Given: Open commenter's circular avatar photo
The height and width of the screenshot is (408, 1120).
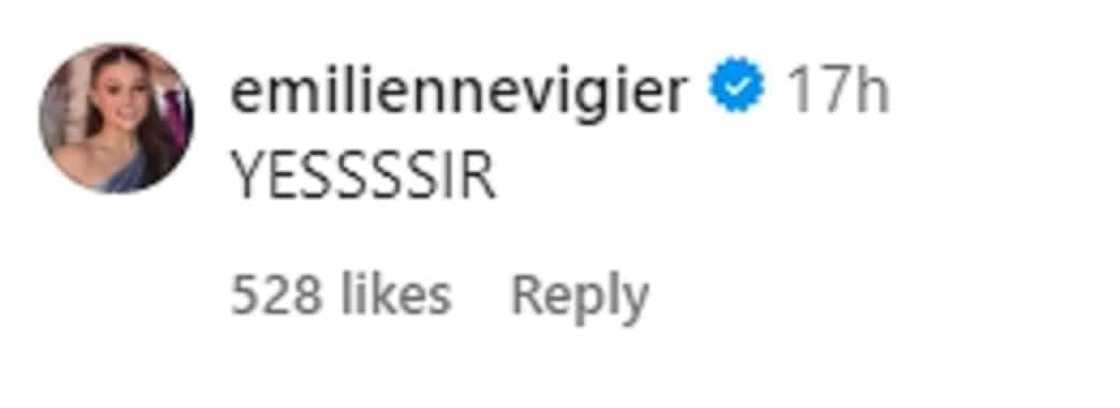Looking at the screenshot, I should point(116,119).
